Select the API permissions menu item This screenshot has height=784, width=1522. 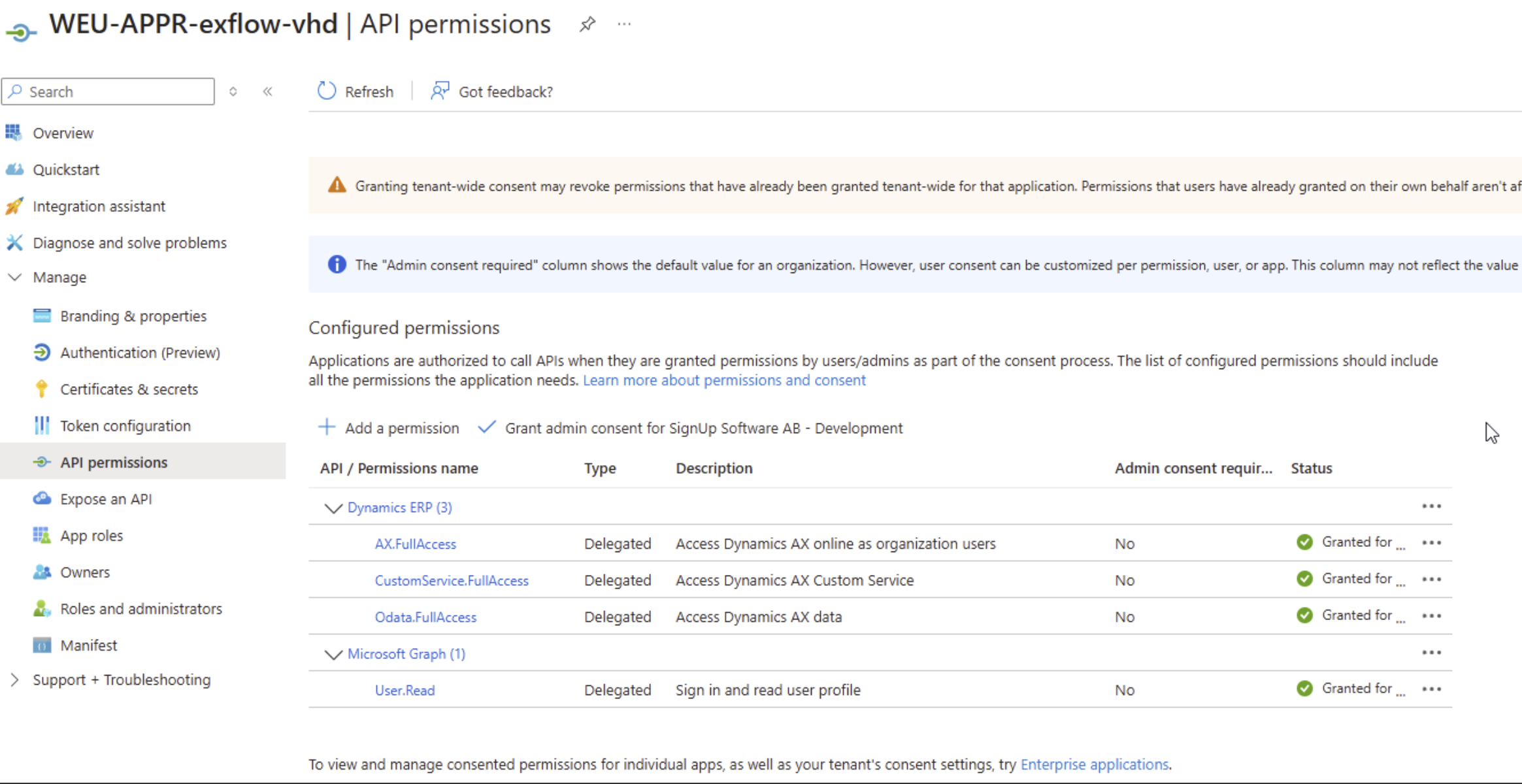point(142,462)
